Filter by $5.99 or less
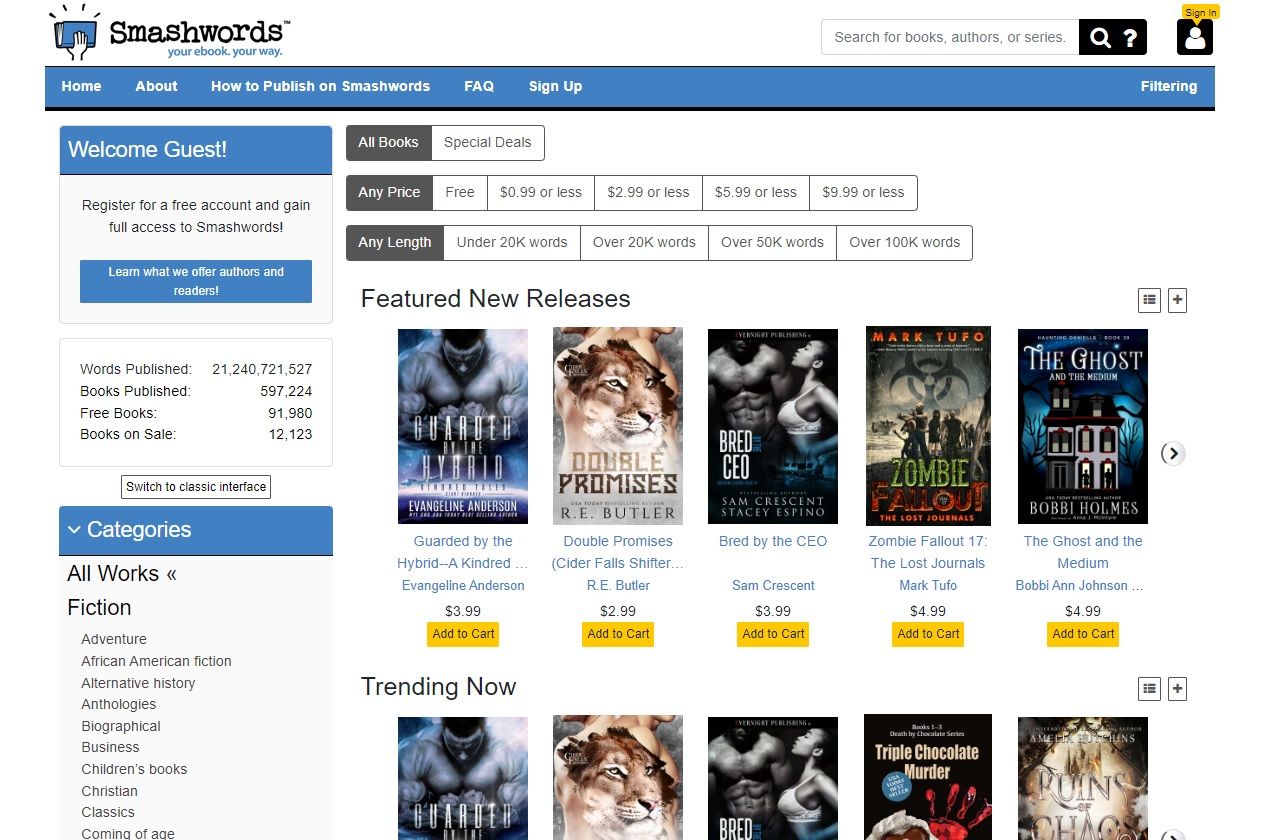Image resolution: width=1262 pixels, height=840 pixels. pos(756,192)
